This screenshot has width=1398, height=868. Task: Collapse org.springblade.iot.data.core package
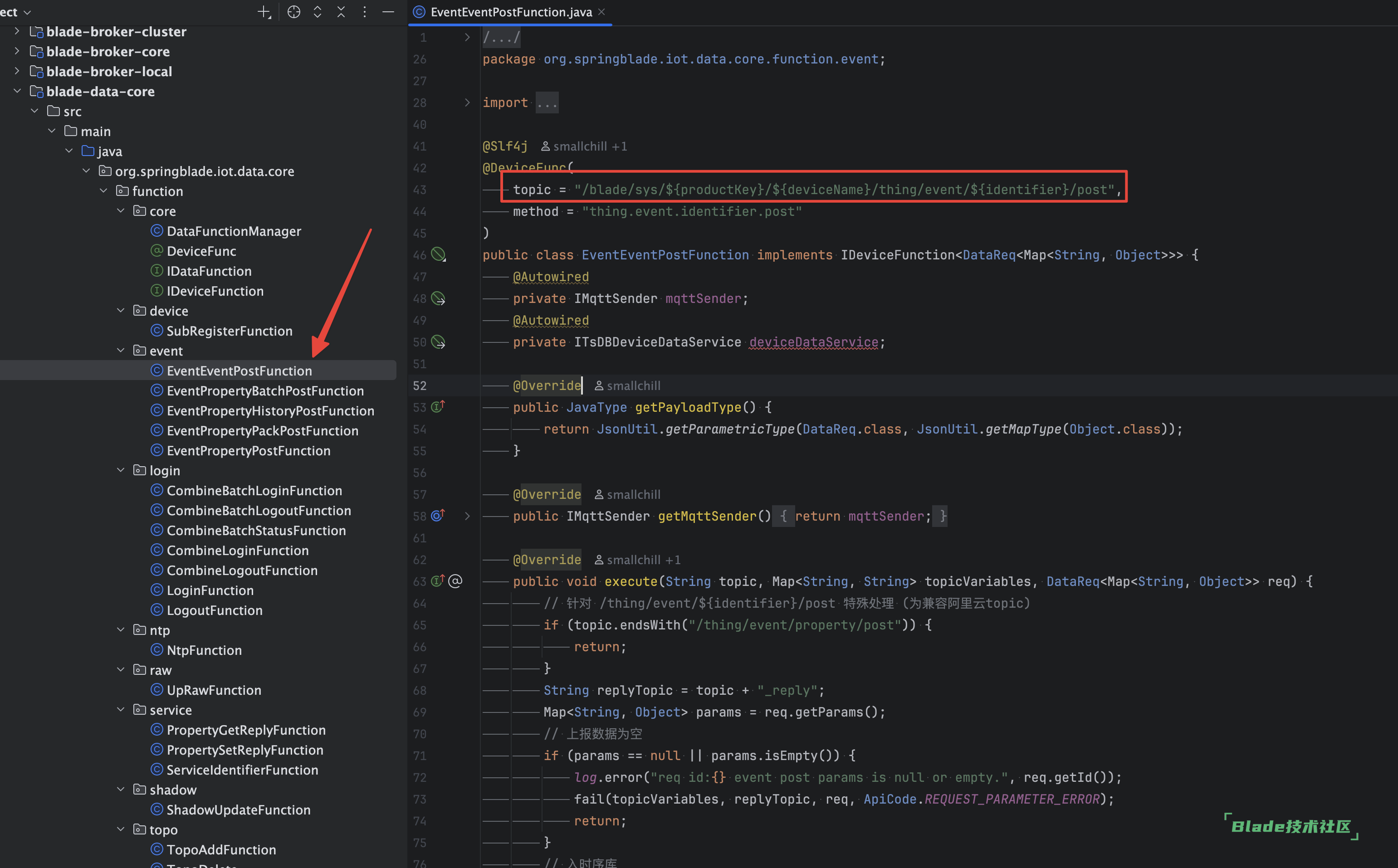click(x=86, y=171)
